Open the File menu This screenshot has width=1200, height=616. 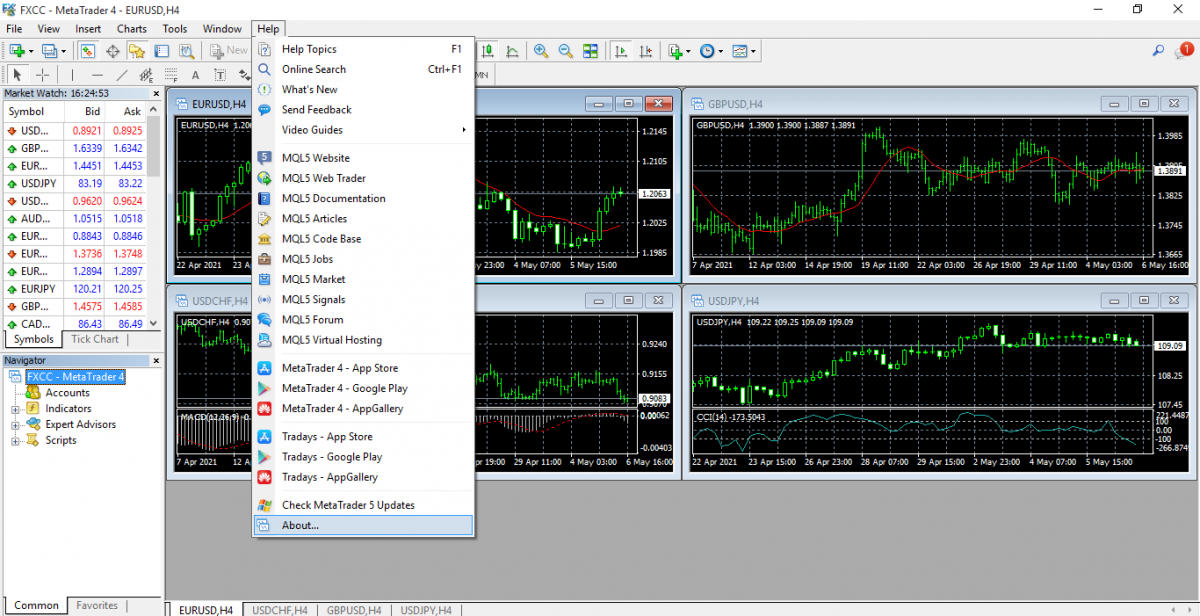15,29
